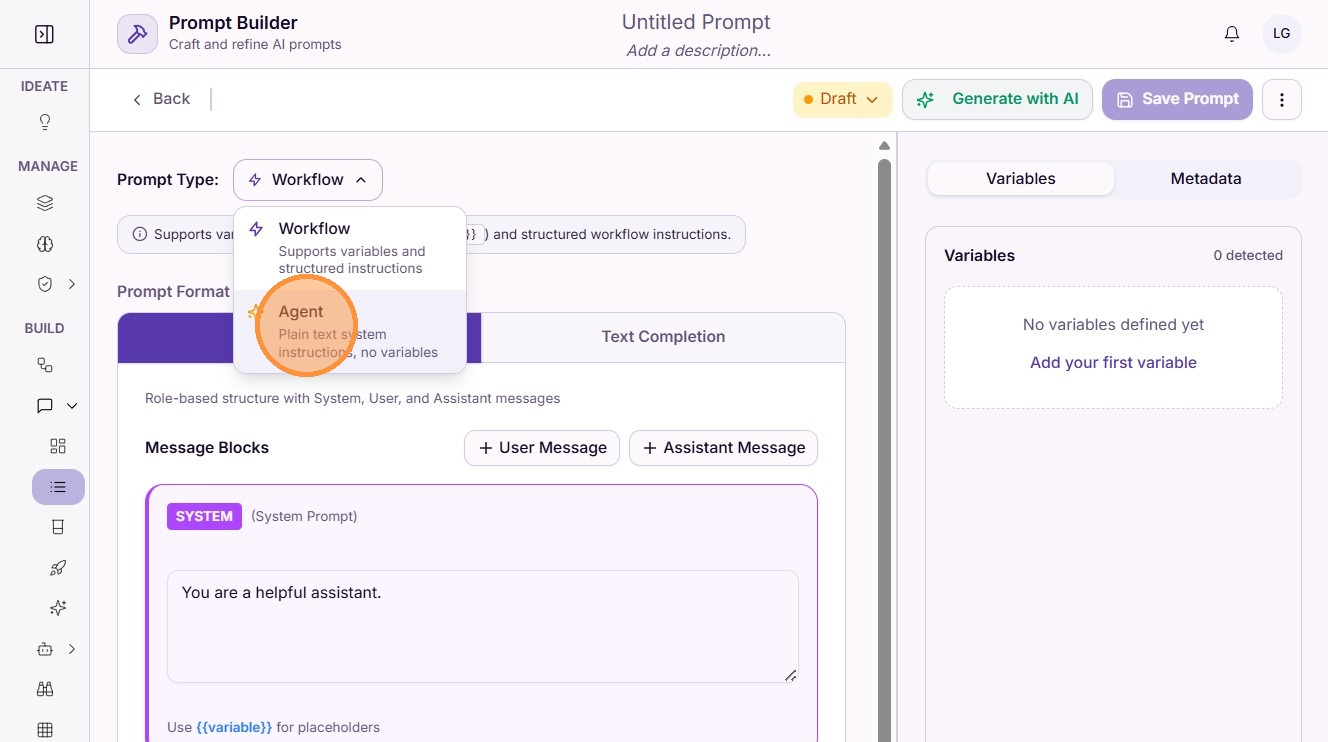
Task: Open the connected-squares workflow icon under BUILD
Action: click(x=45, y=365)
